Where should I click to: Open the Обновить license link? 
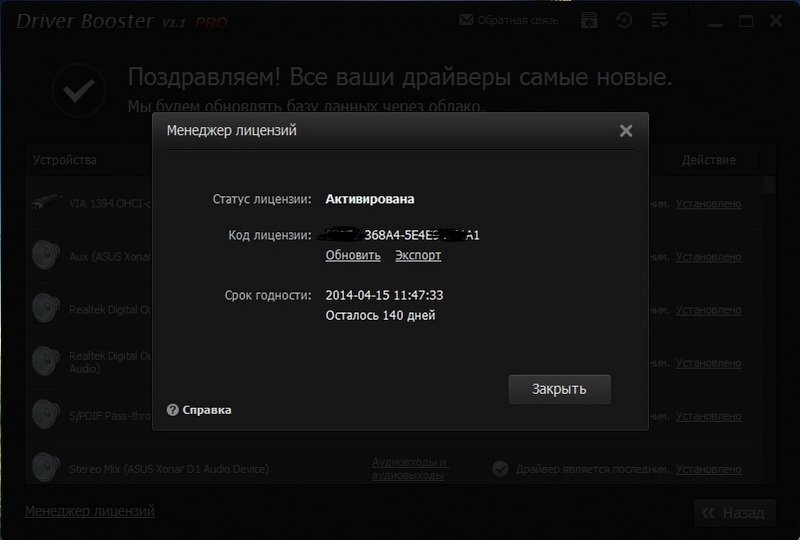tap(353, 255)
